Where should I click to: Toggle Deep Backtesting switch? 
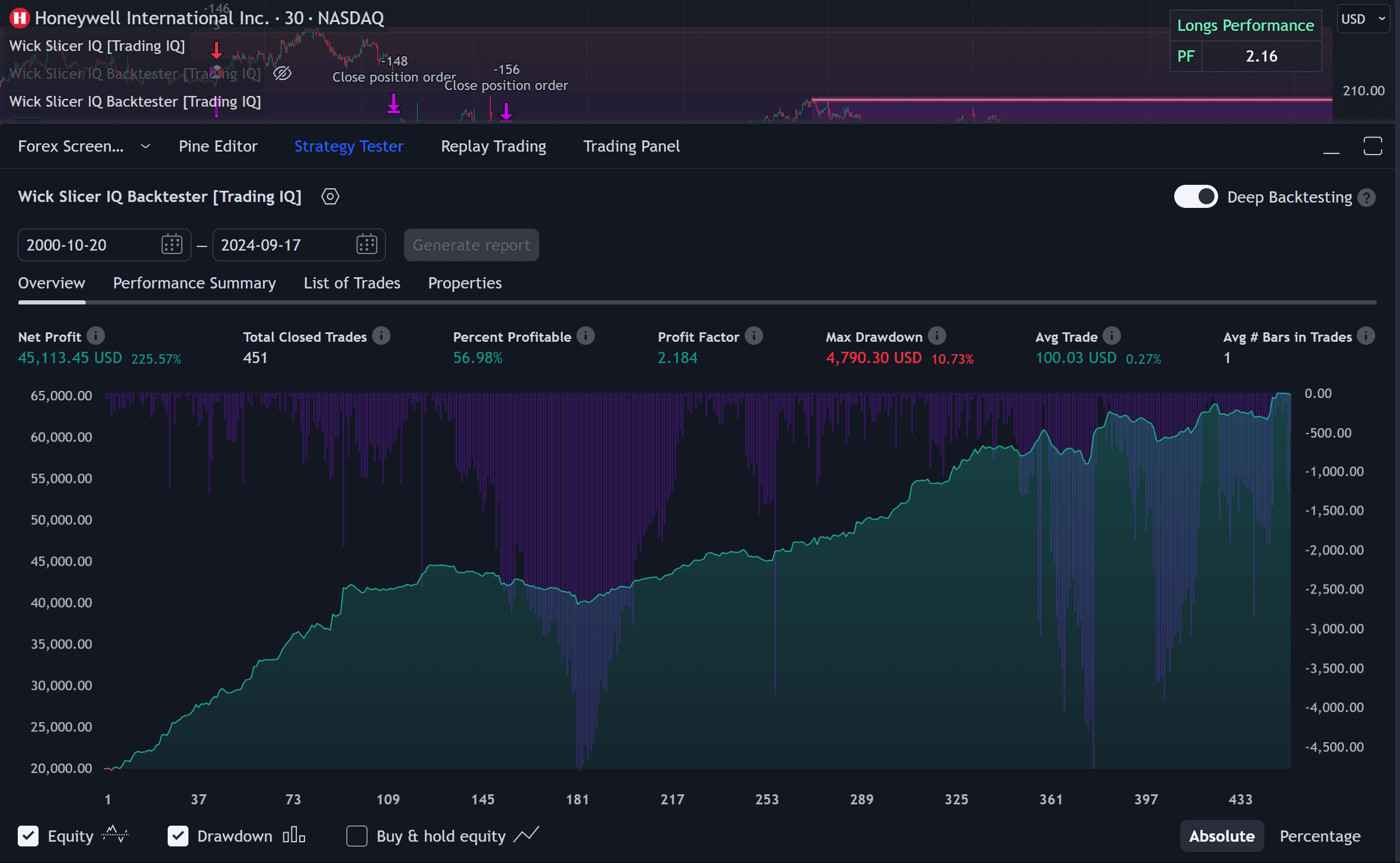[x=1196, y=197]
